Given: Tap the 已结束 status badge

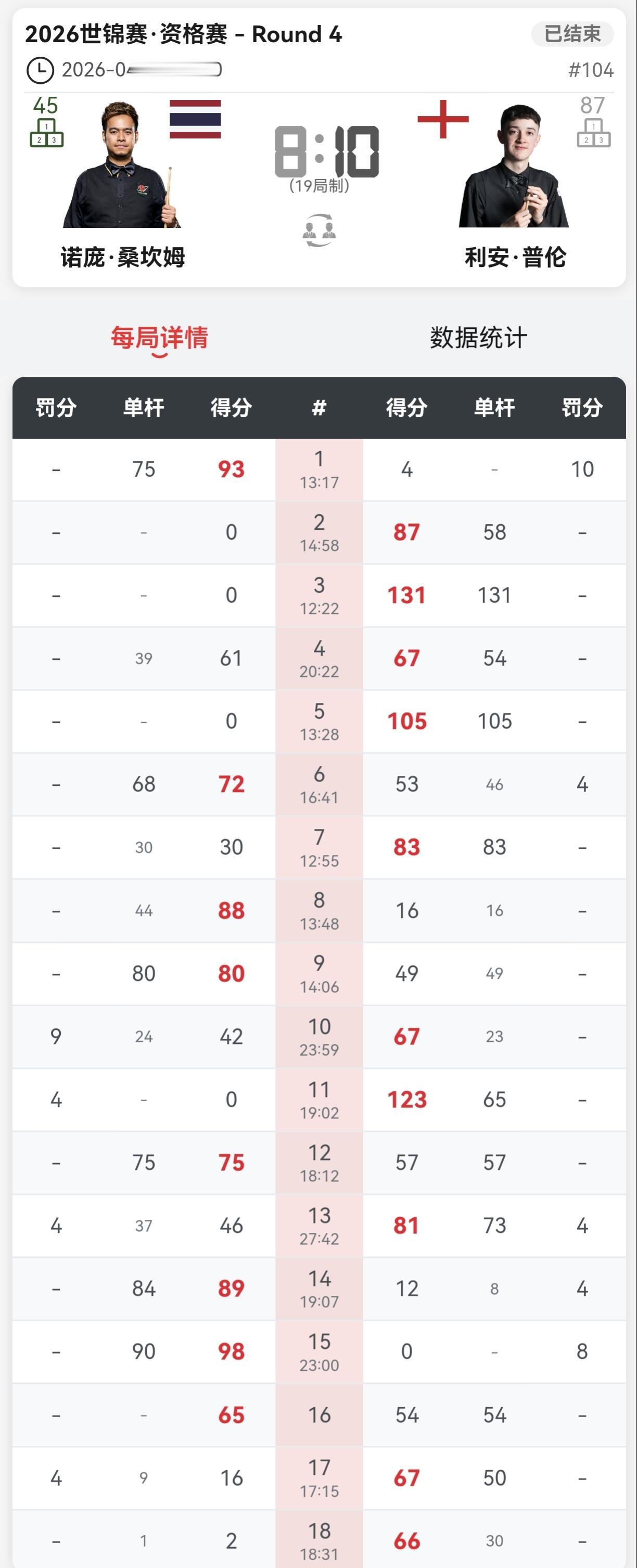Looking at the screenshot, I should point(572,33).
